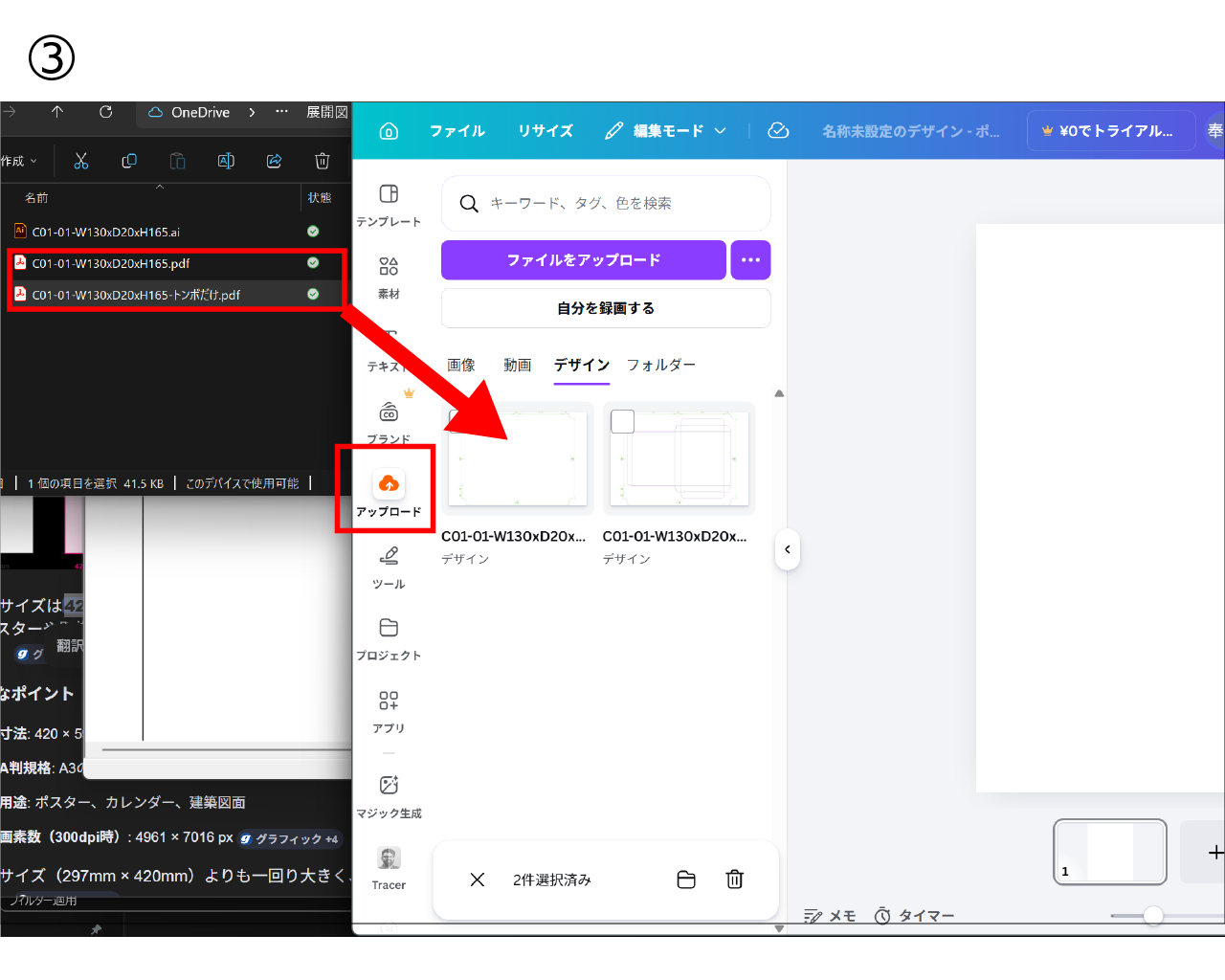Click the Upload files (ファイルをアップロード) button

click(583, 260)
